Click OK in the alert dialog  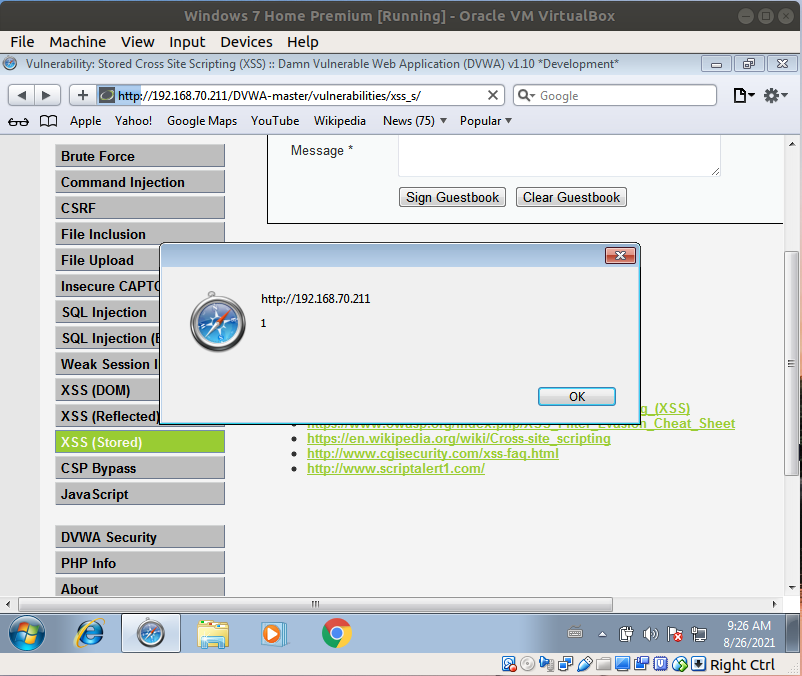tap(576, 397)
